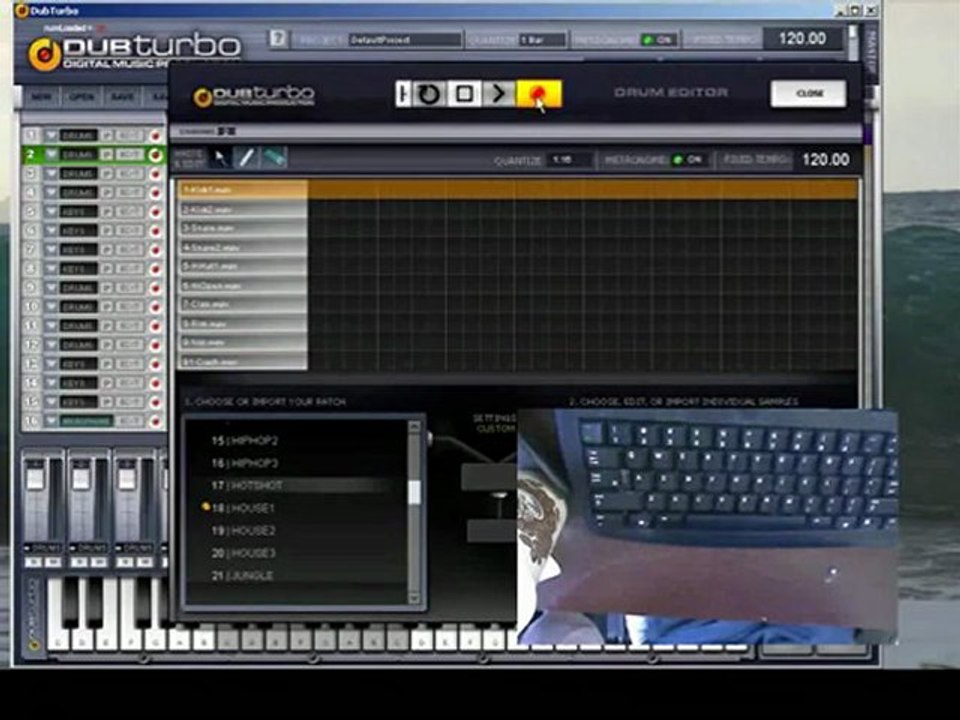Click the play icon on track 9
960x720 pixels.
coord(107,288)
